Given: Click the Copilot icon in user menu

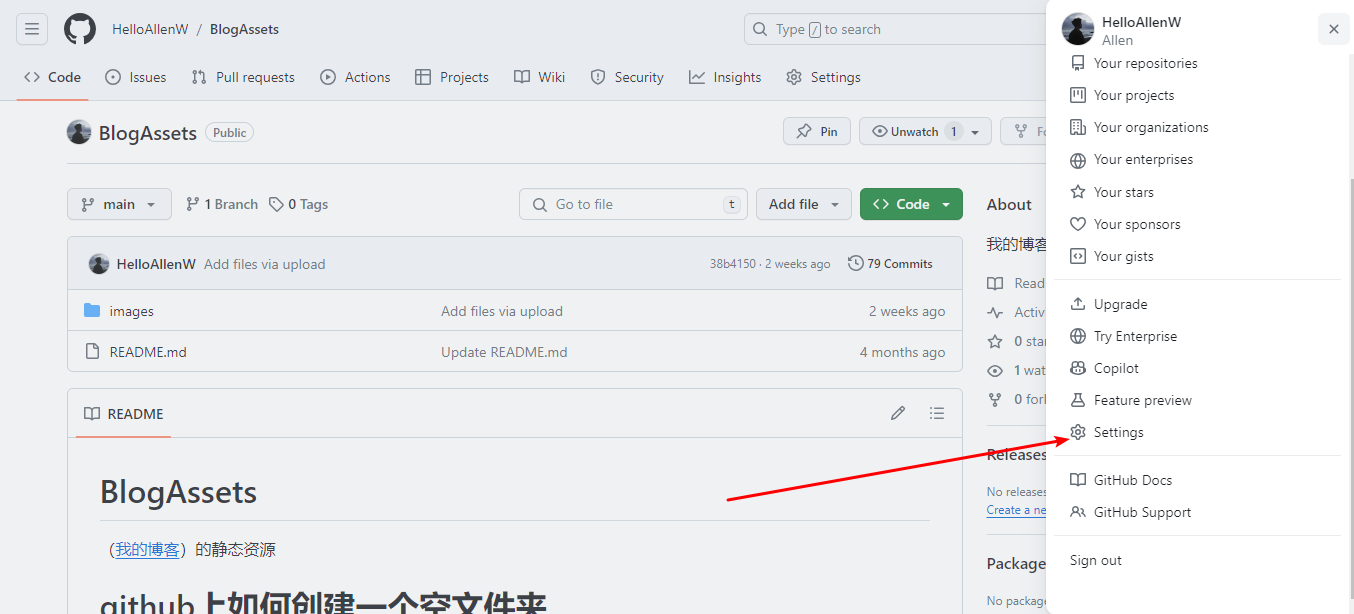Looking at the screenshot, I should [1078, 368].
